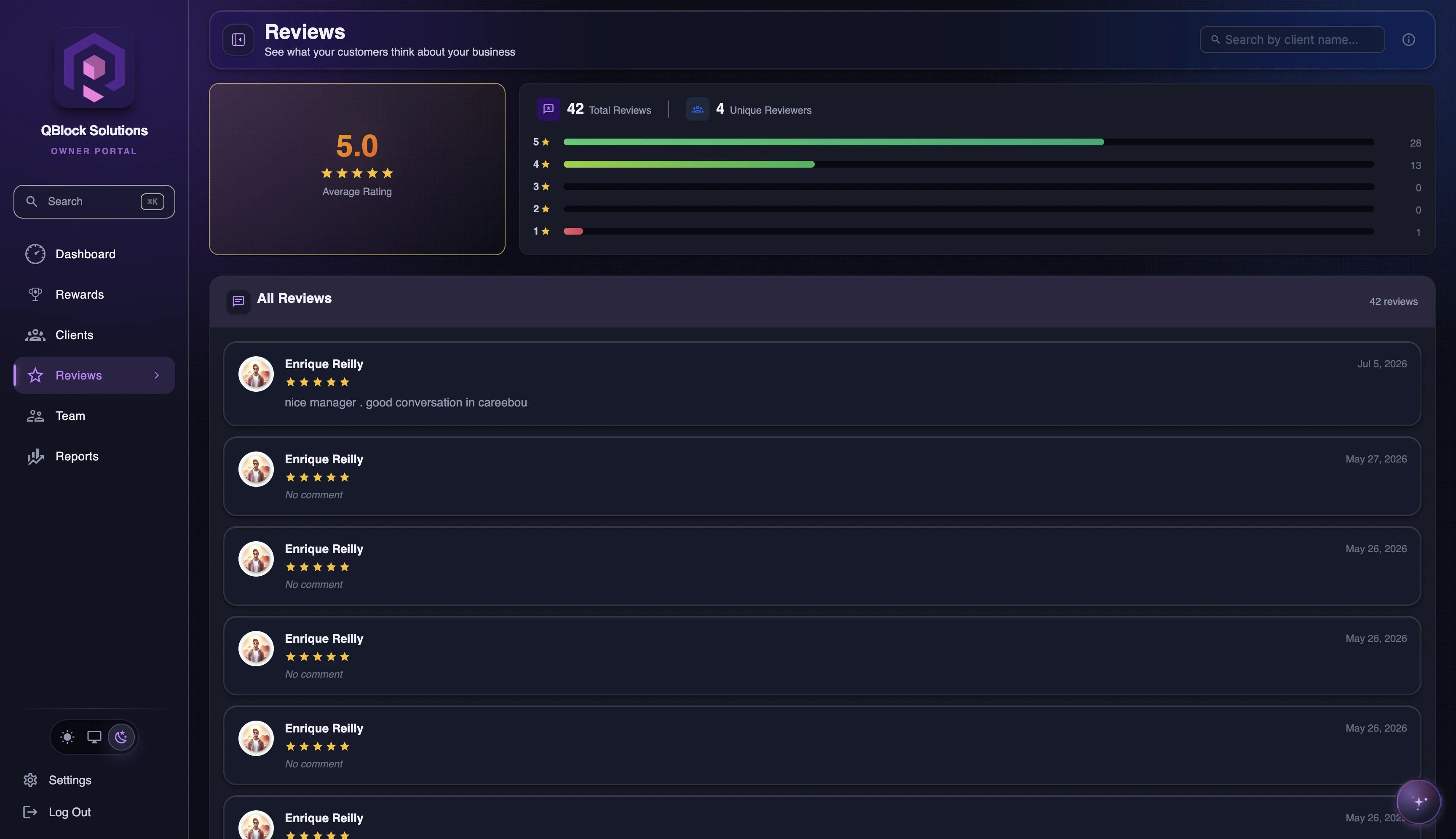
Task: Click the Reviews page title
Action: click(305, 32)
